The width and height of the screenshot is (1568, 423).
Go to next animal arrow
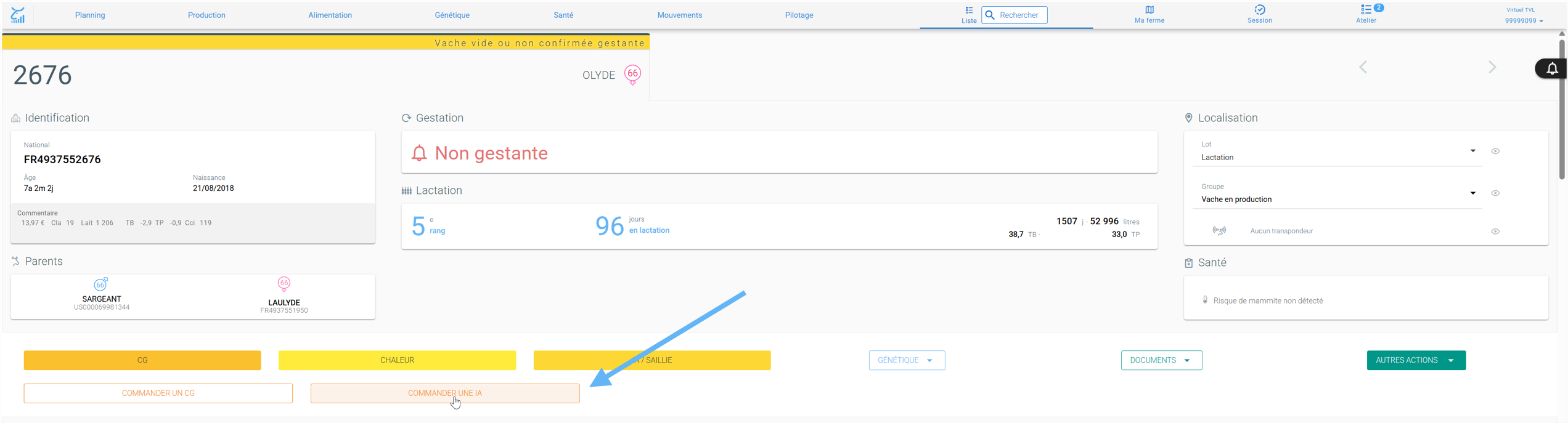[x=1492, y=67]
